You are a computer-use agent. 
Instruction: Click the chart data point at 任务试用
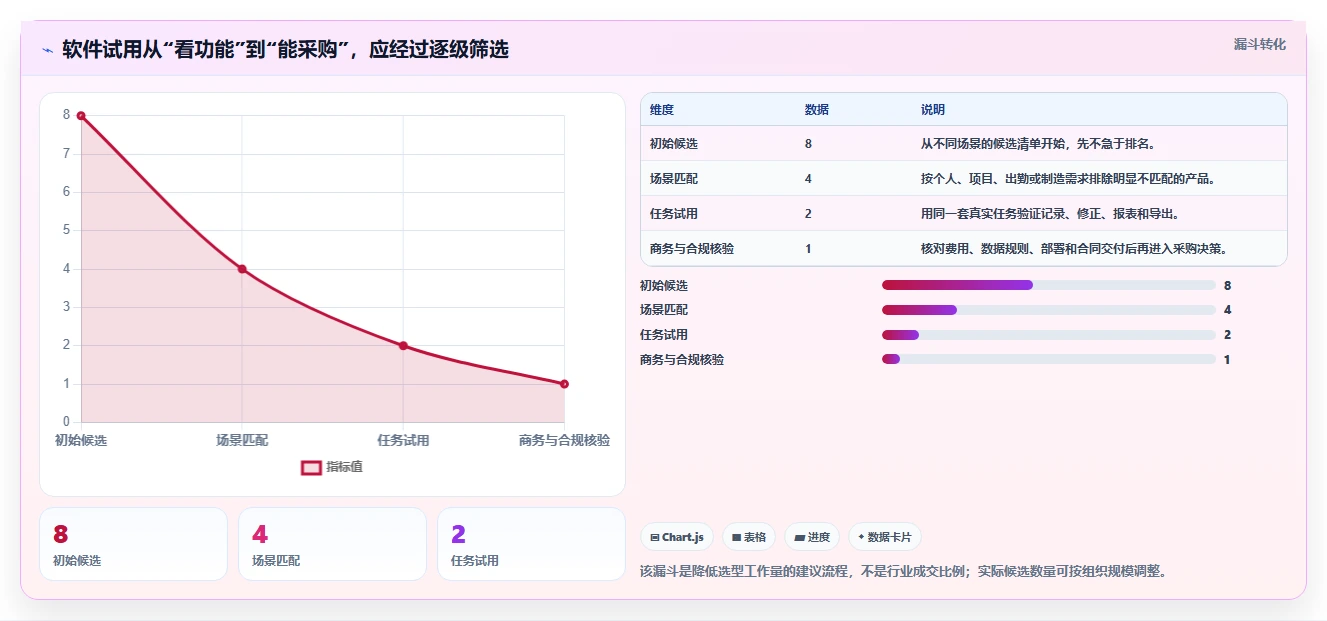click(403, 346)
